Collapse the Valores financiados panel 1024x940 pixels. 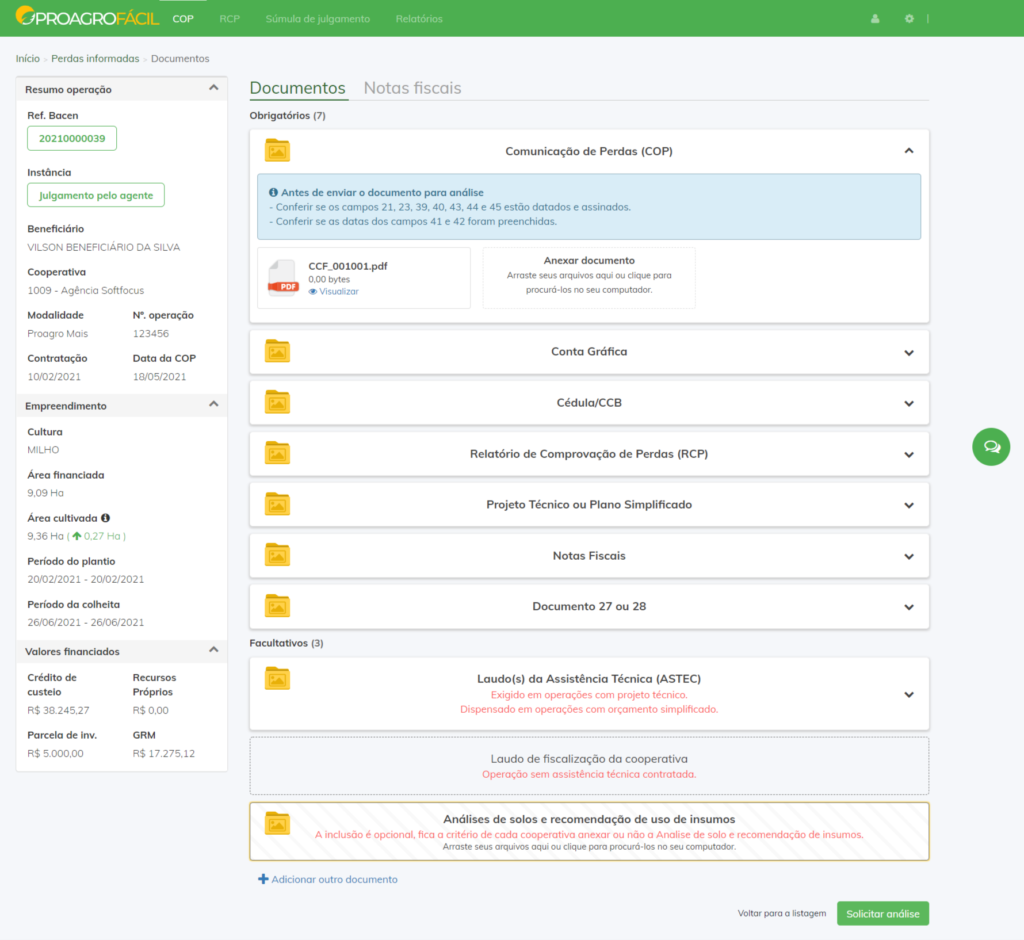coord(214,650)
